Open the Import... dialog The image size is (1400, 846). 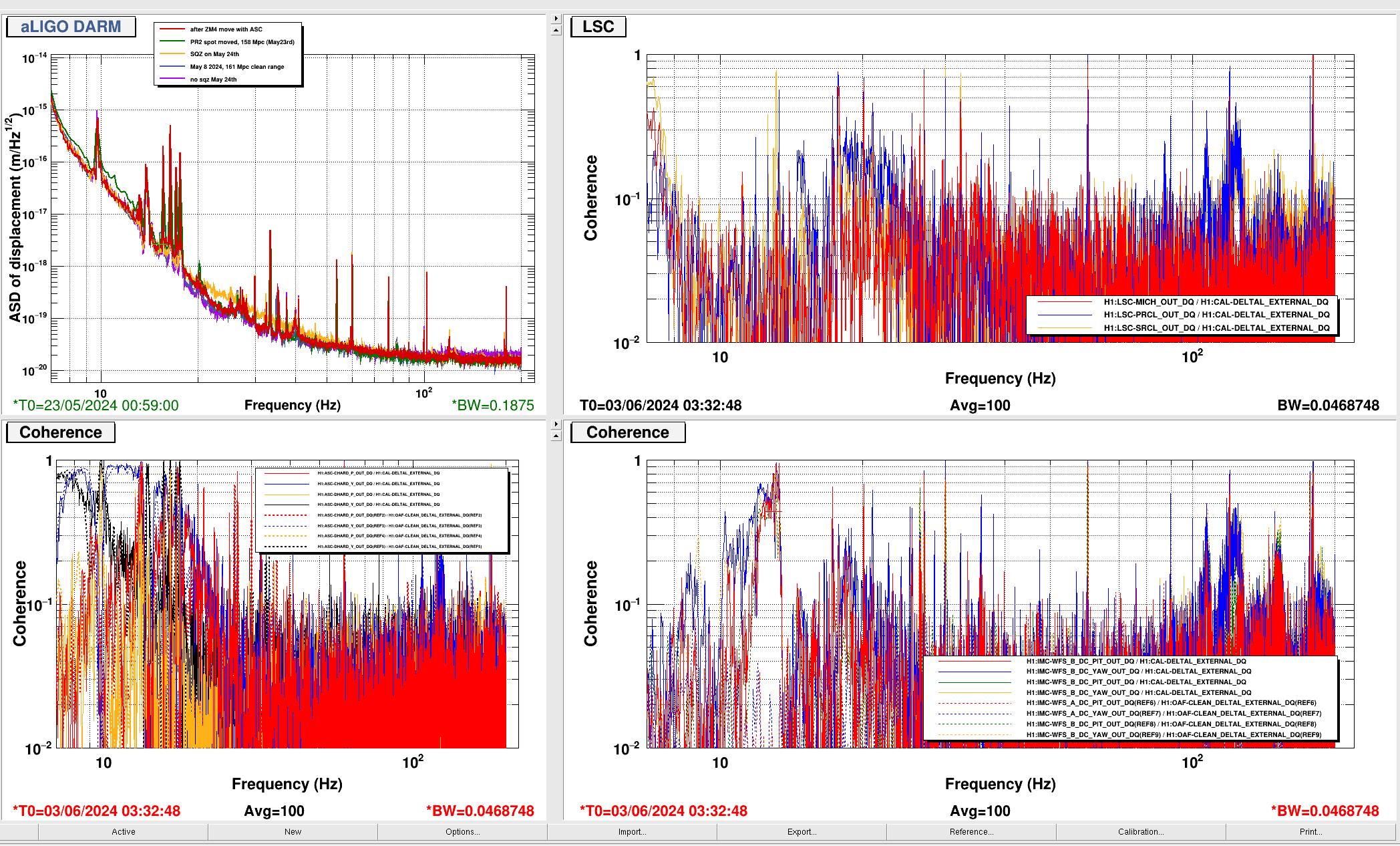tap(632, 832)
